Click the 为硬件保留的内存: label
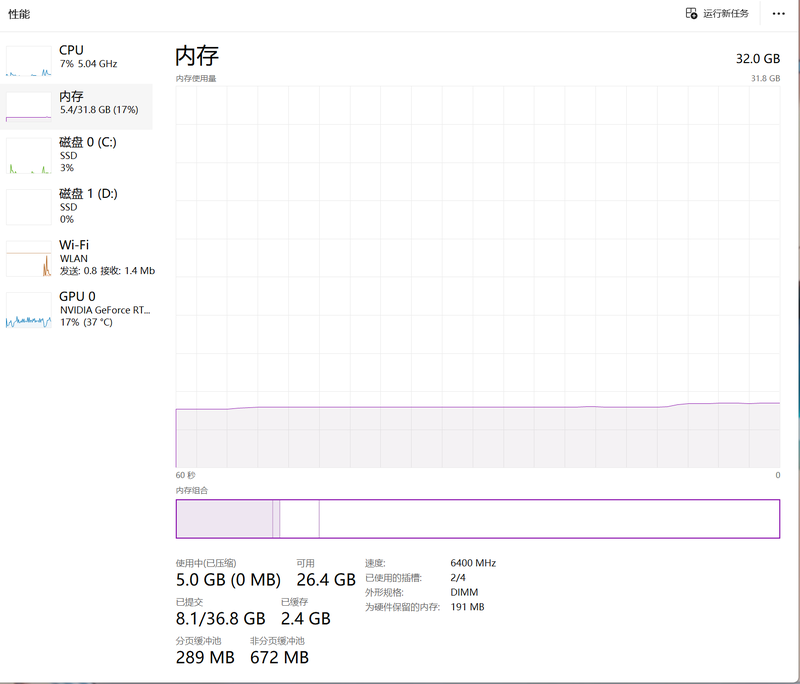 [x=402, y=607]
